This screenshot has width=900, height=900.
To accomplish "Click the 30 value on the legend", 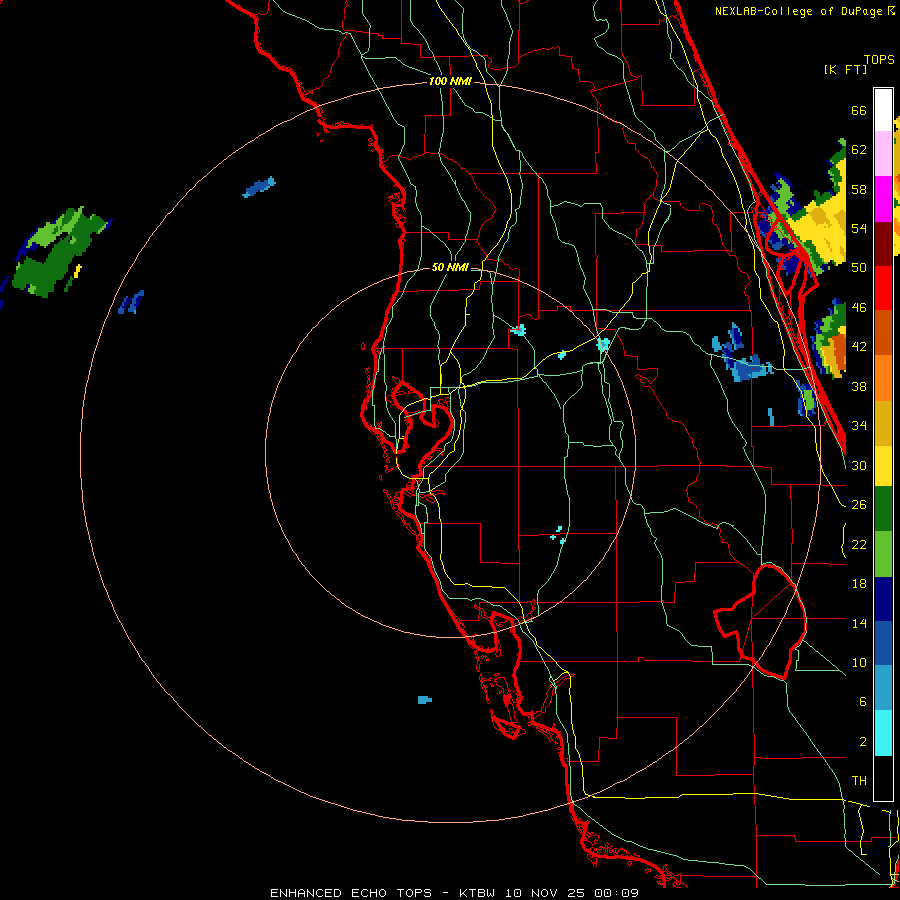I will coord(859,465).
